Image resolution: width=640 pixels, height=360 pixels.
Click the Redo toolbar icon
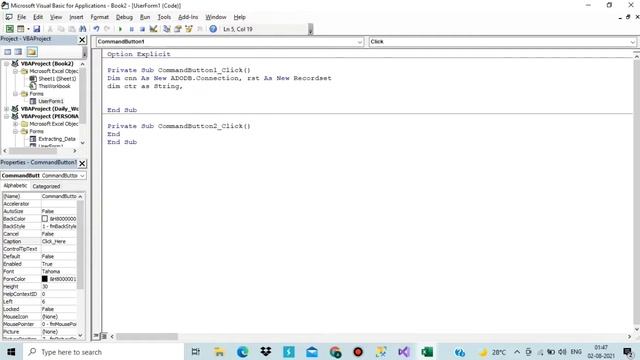click(107, 29)
